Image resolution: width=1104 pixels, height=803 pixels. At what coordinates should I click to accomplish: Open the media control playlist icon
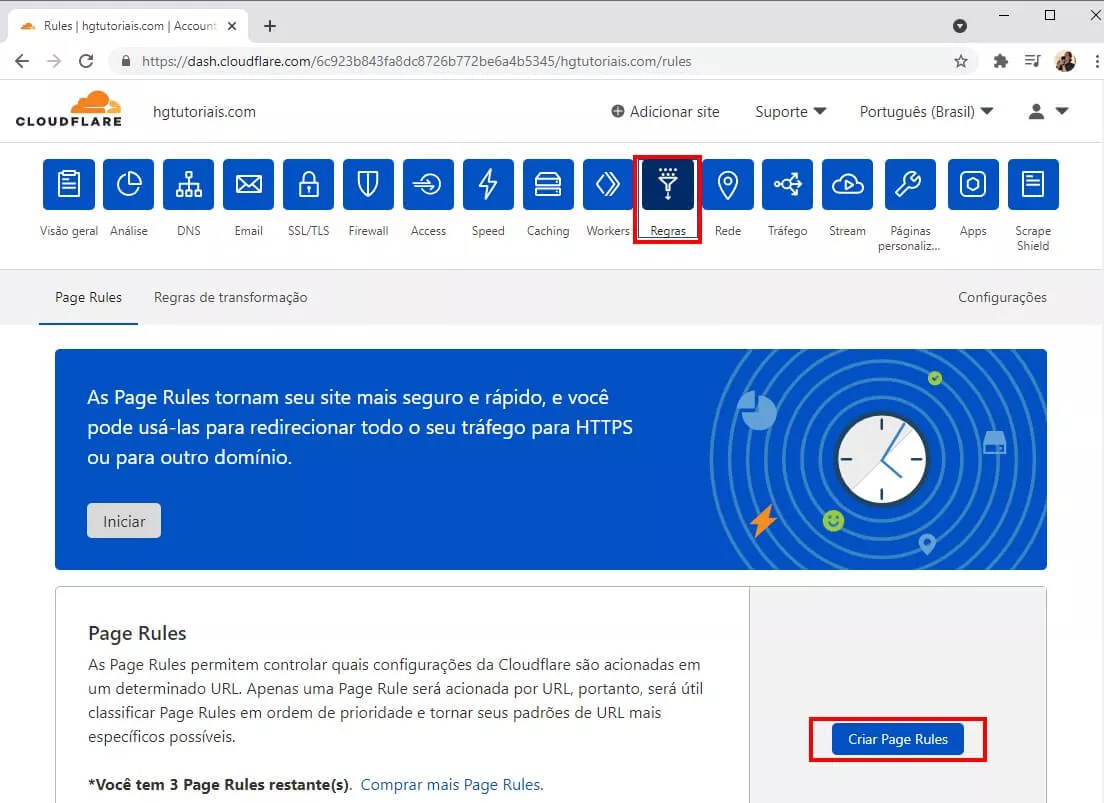click(1033, 61)
